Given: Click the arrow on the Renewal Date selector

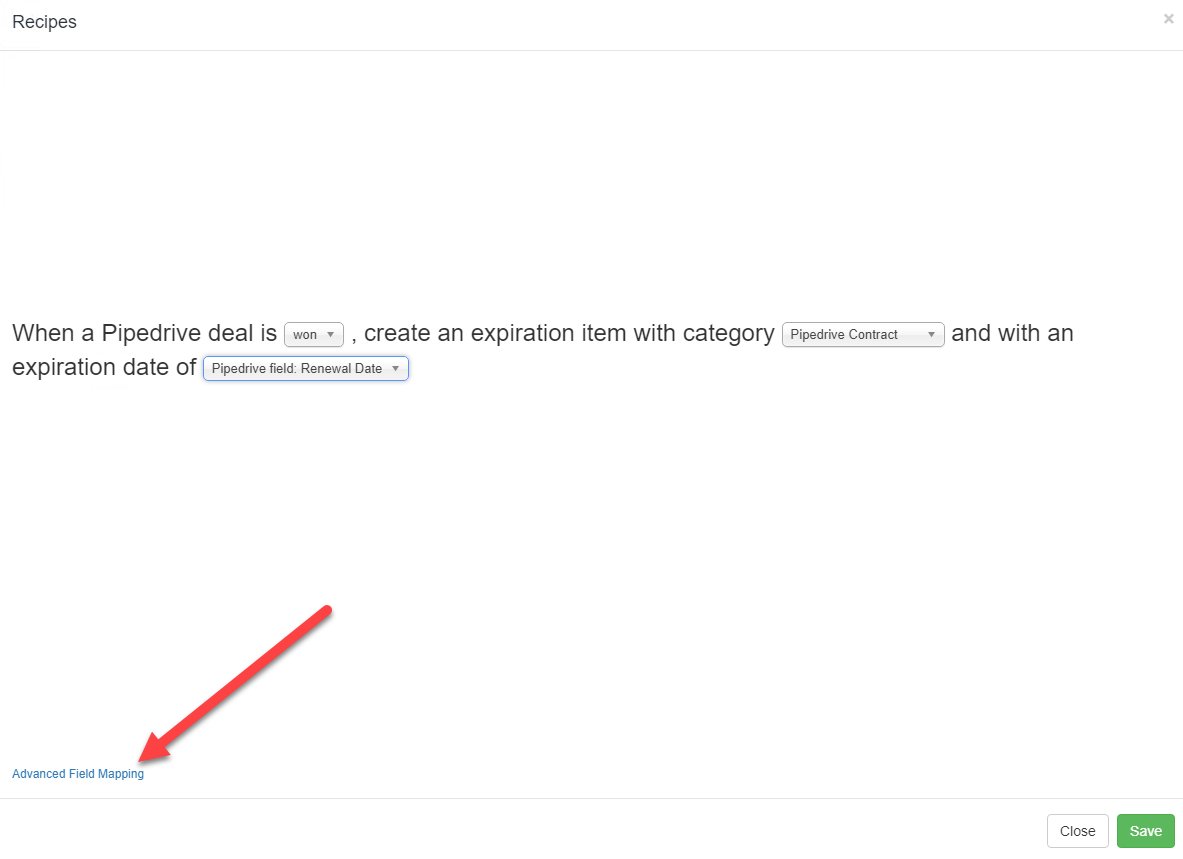Looking at the screenshot, I should (x=395, y=368).
